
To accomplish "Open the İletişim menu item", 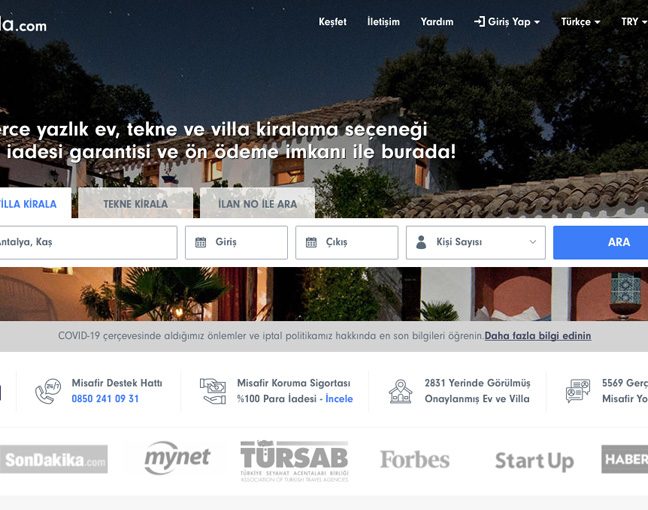I will point(384,22).
